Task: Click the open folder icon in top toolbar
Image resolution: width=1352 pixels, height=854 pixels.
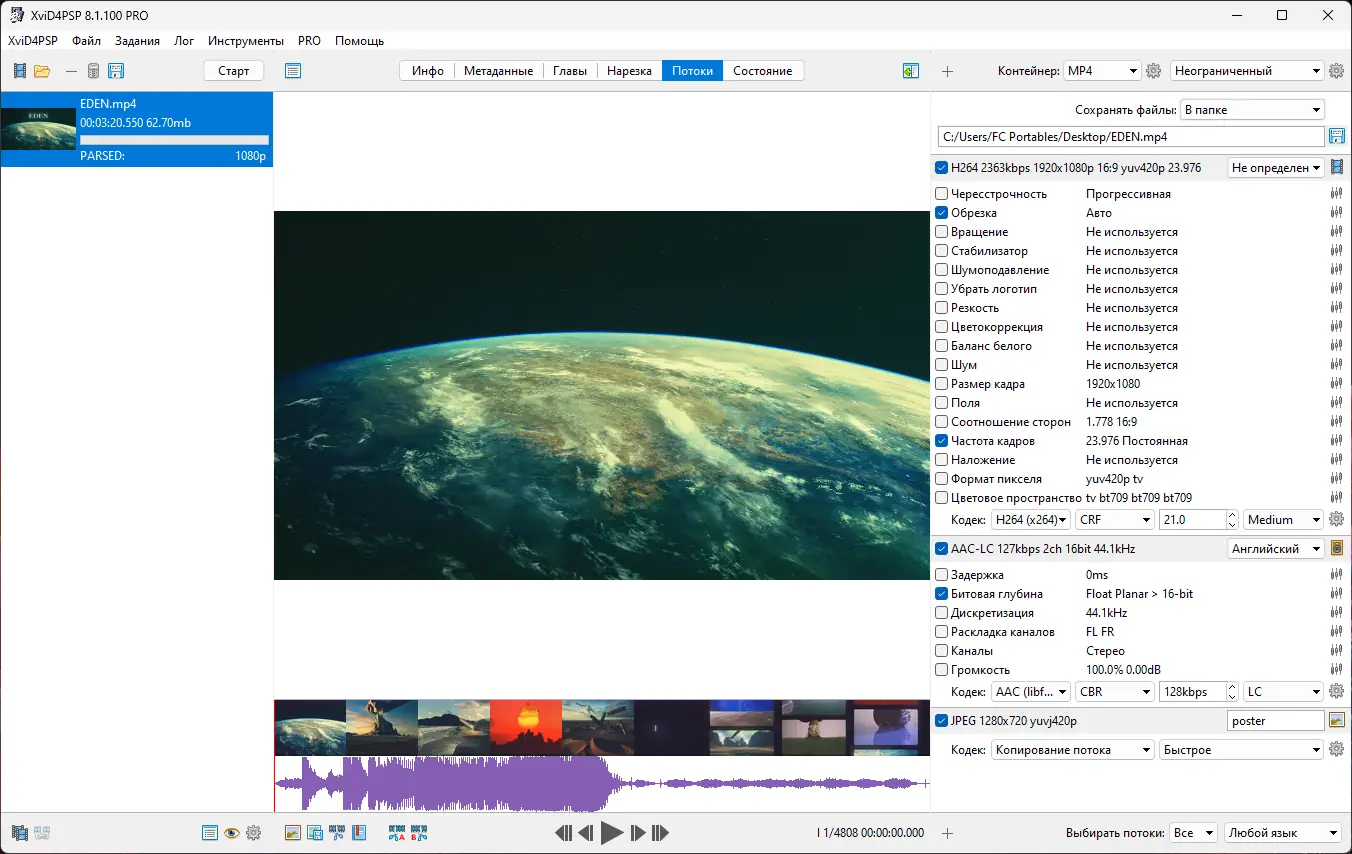Action: click(x=42, y=71)
